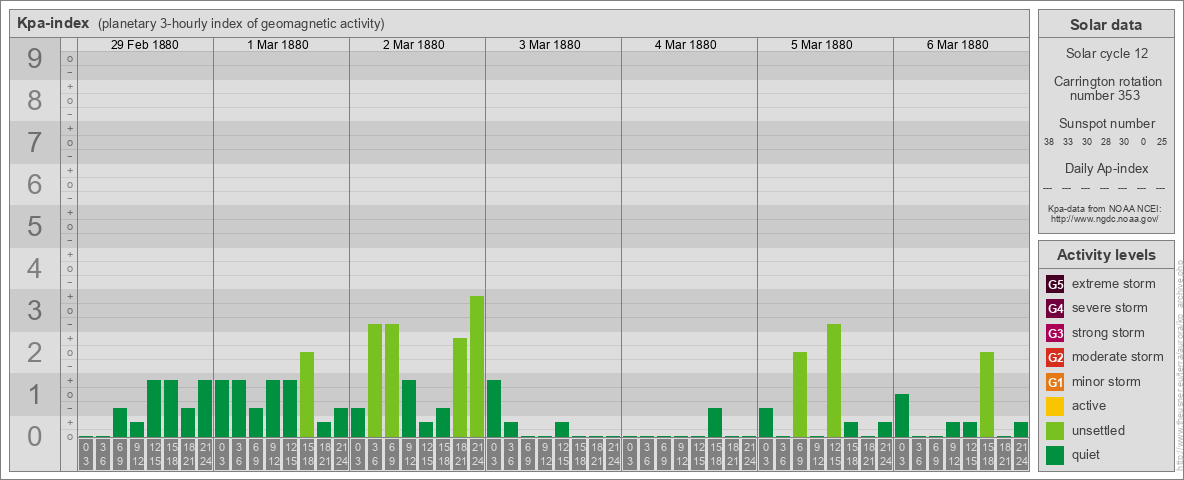Click the G2 moderate storm badge
Viewport: 1184px width, 480px height.
1055,358
